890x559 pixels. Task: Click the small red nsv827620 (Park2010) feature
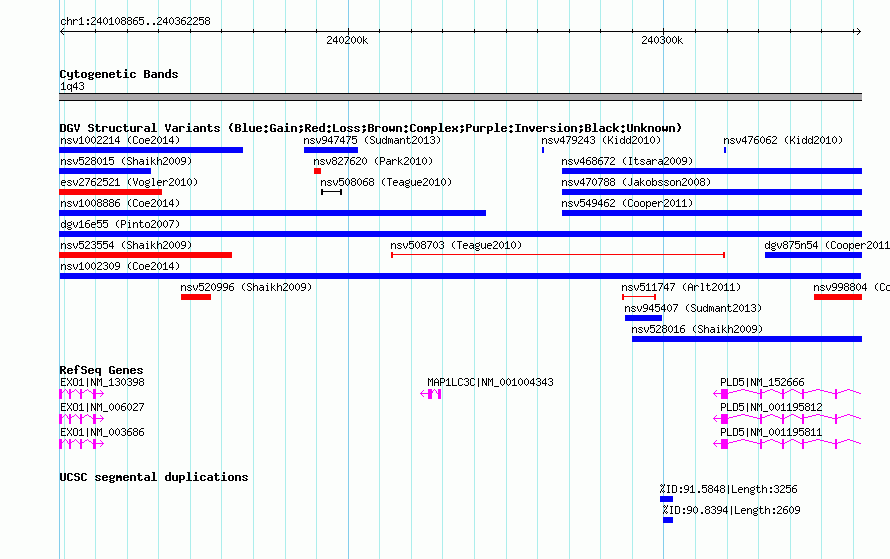pyautogui.click(x=317, y=171)
